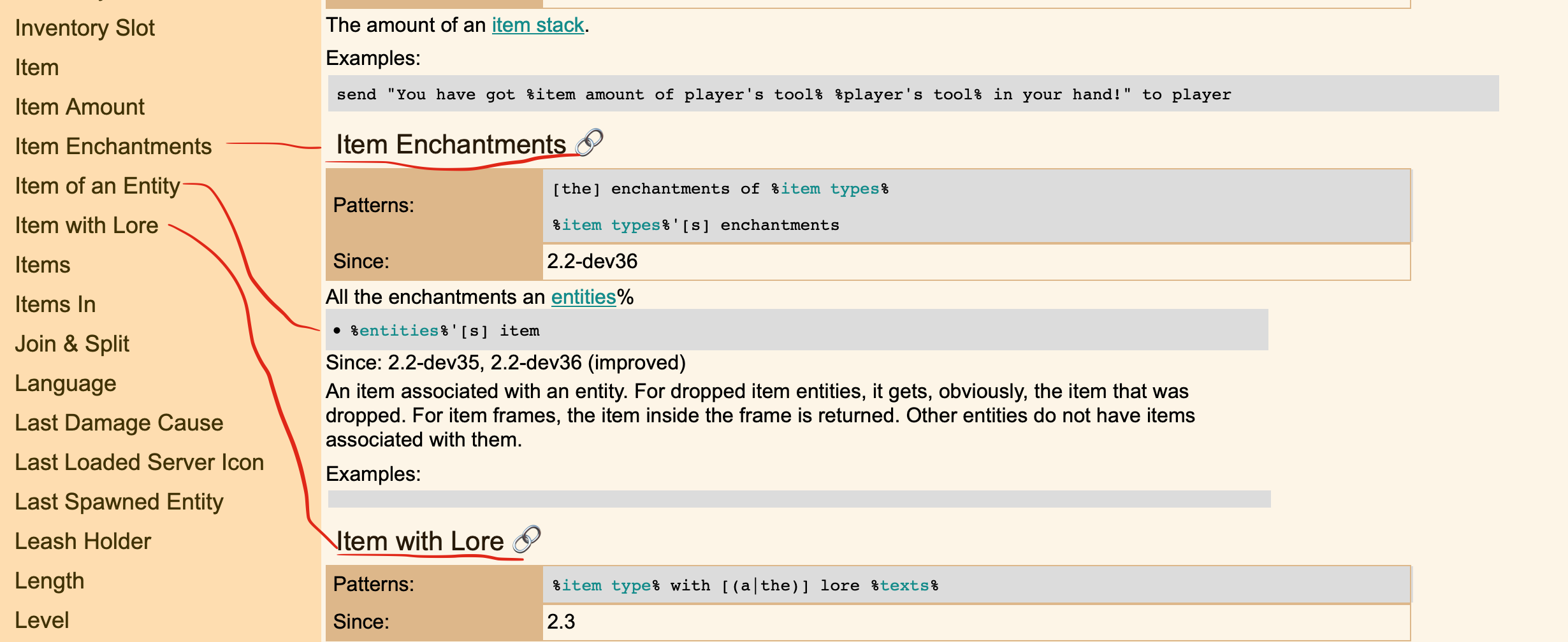Jump to Last Loaded Server Icon
Viewport: 1568px width, 642px height.
pos(140,462)
